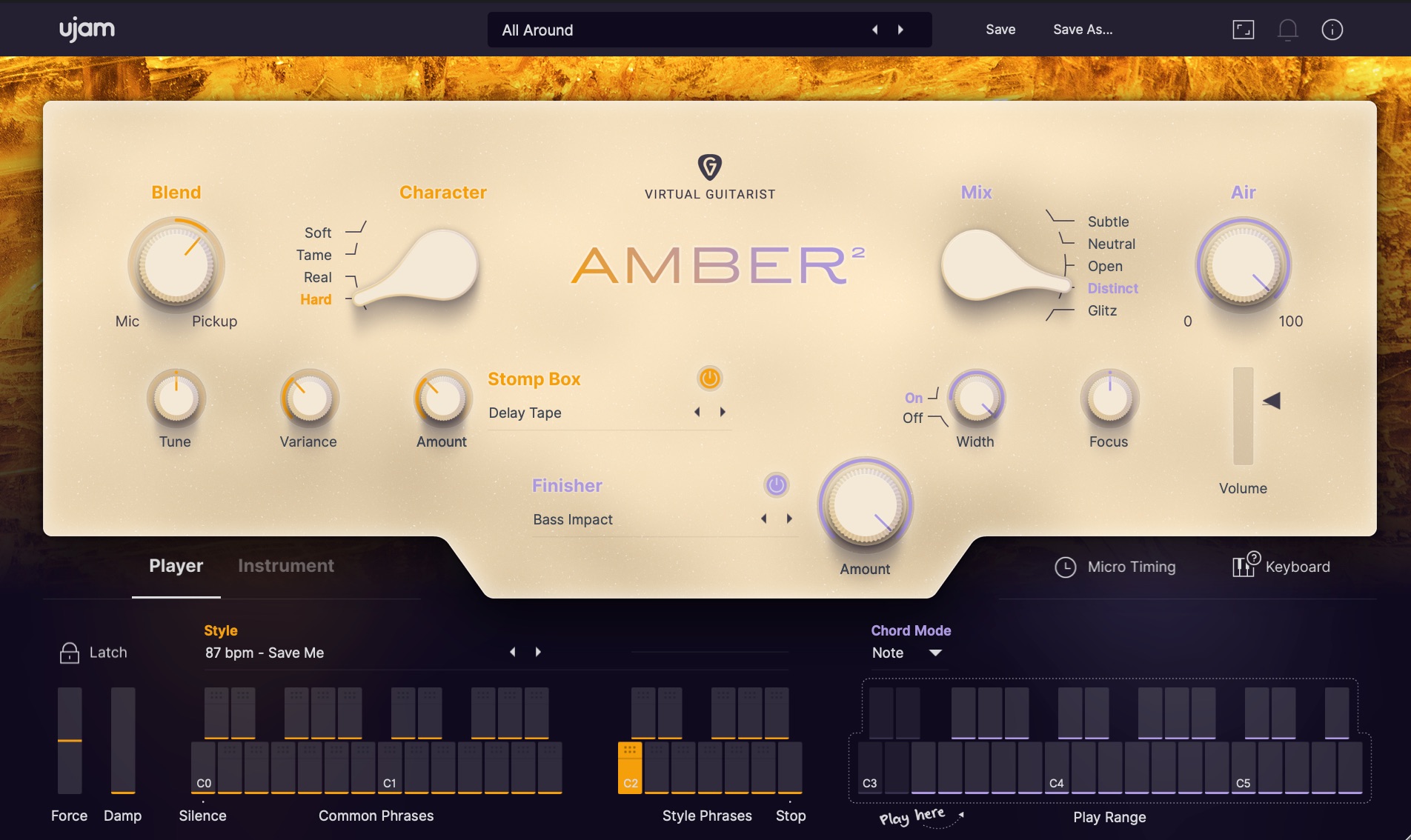Click the Latch lock icon
This screenshot has width=1411, height=840.
68,652
